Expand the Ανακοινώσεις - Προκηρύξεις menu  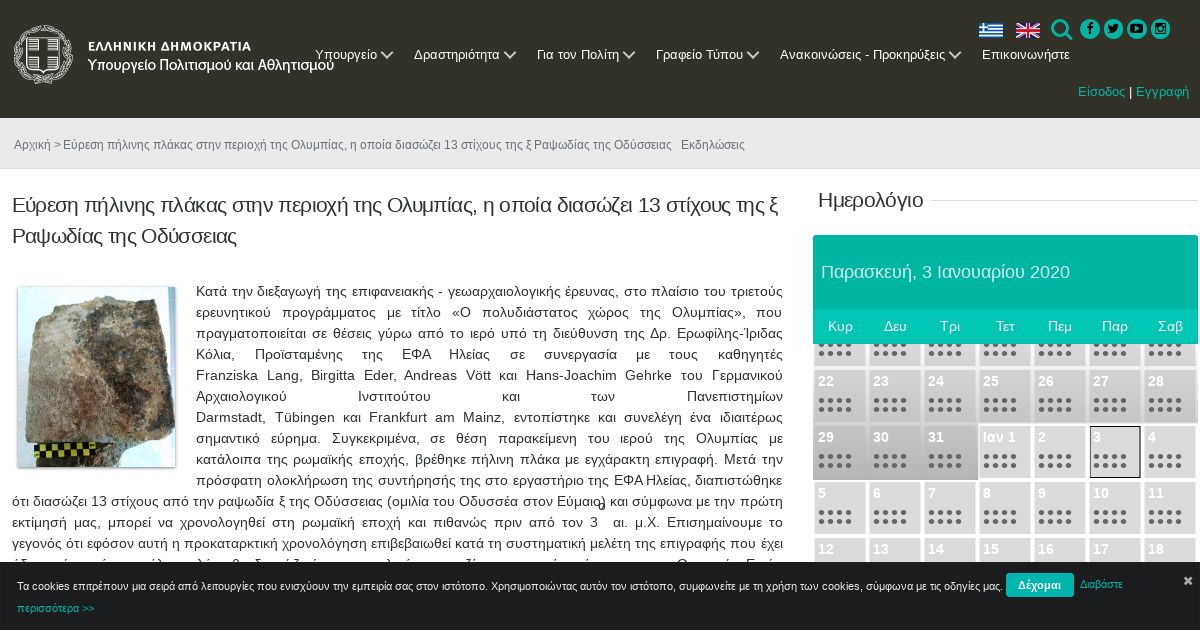871,55
